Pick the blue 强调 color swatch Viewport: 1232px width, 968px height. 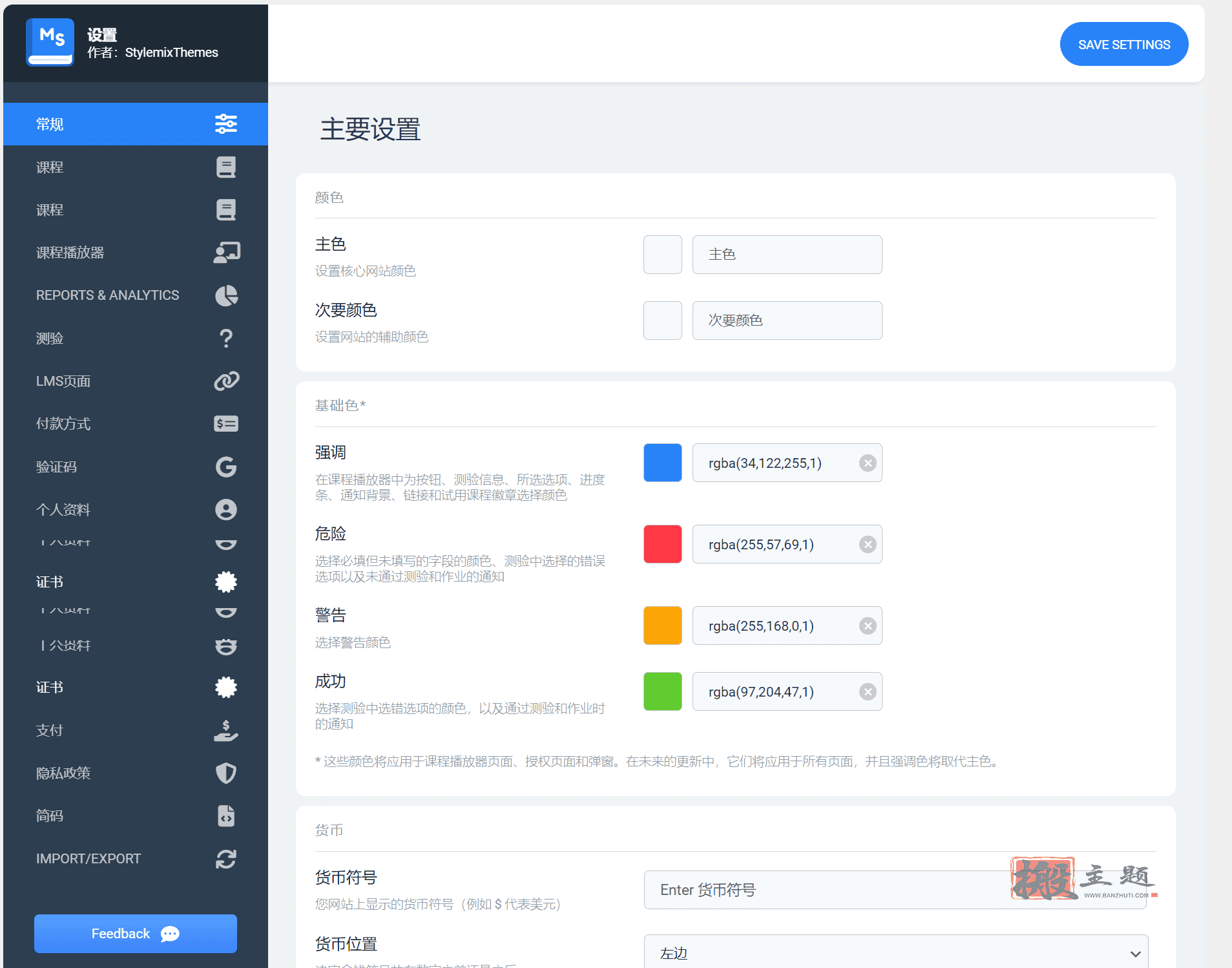click(x=663, y=463)
